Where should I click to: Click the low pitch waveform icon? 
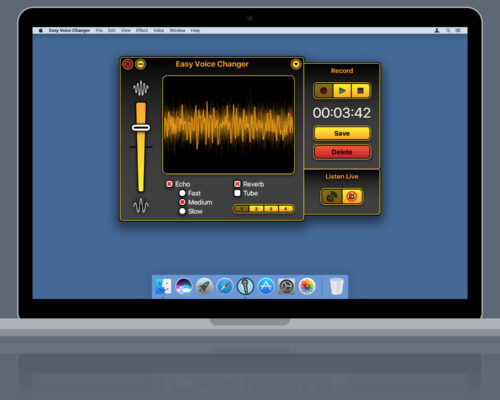[141, 206]
